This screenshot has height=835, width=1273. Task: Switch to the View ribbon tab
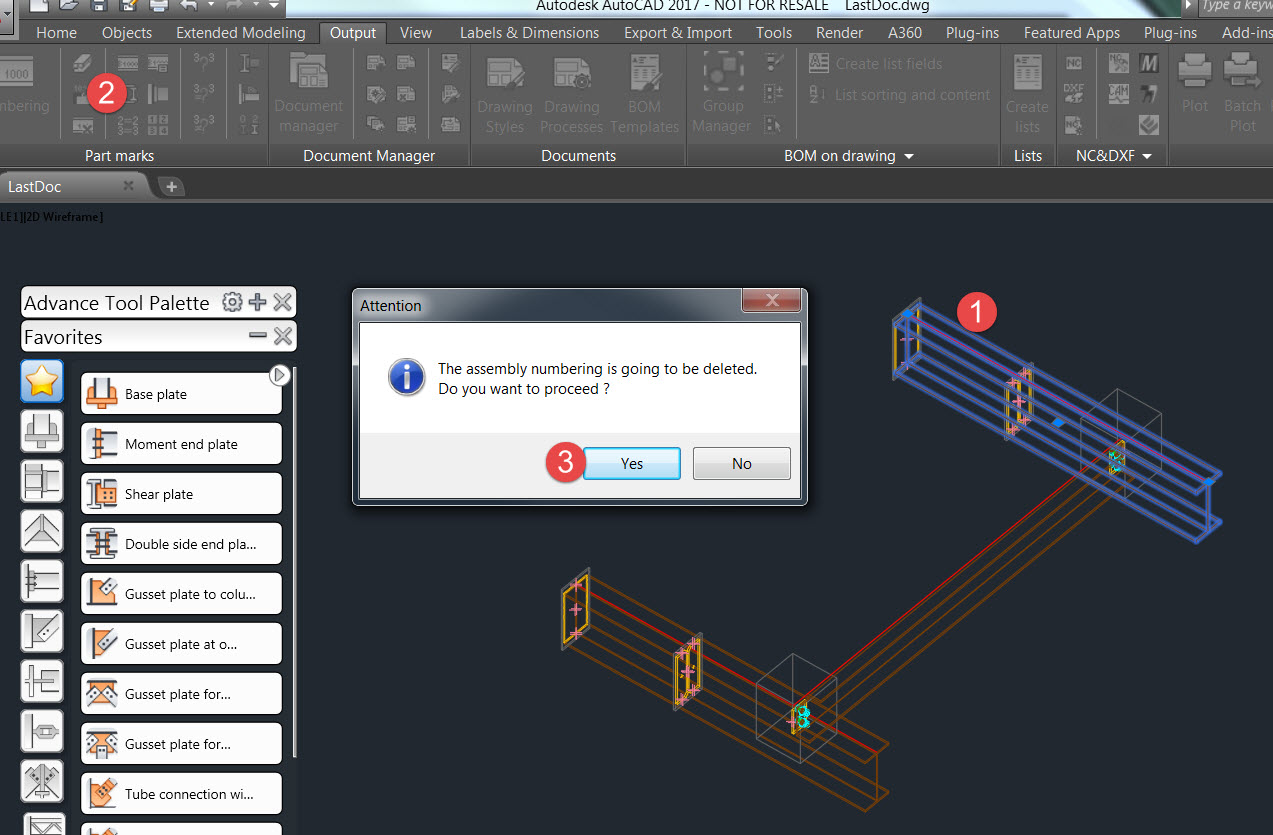pyautogui.click(x=415, y=33)
